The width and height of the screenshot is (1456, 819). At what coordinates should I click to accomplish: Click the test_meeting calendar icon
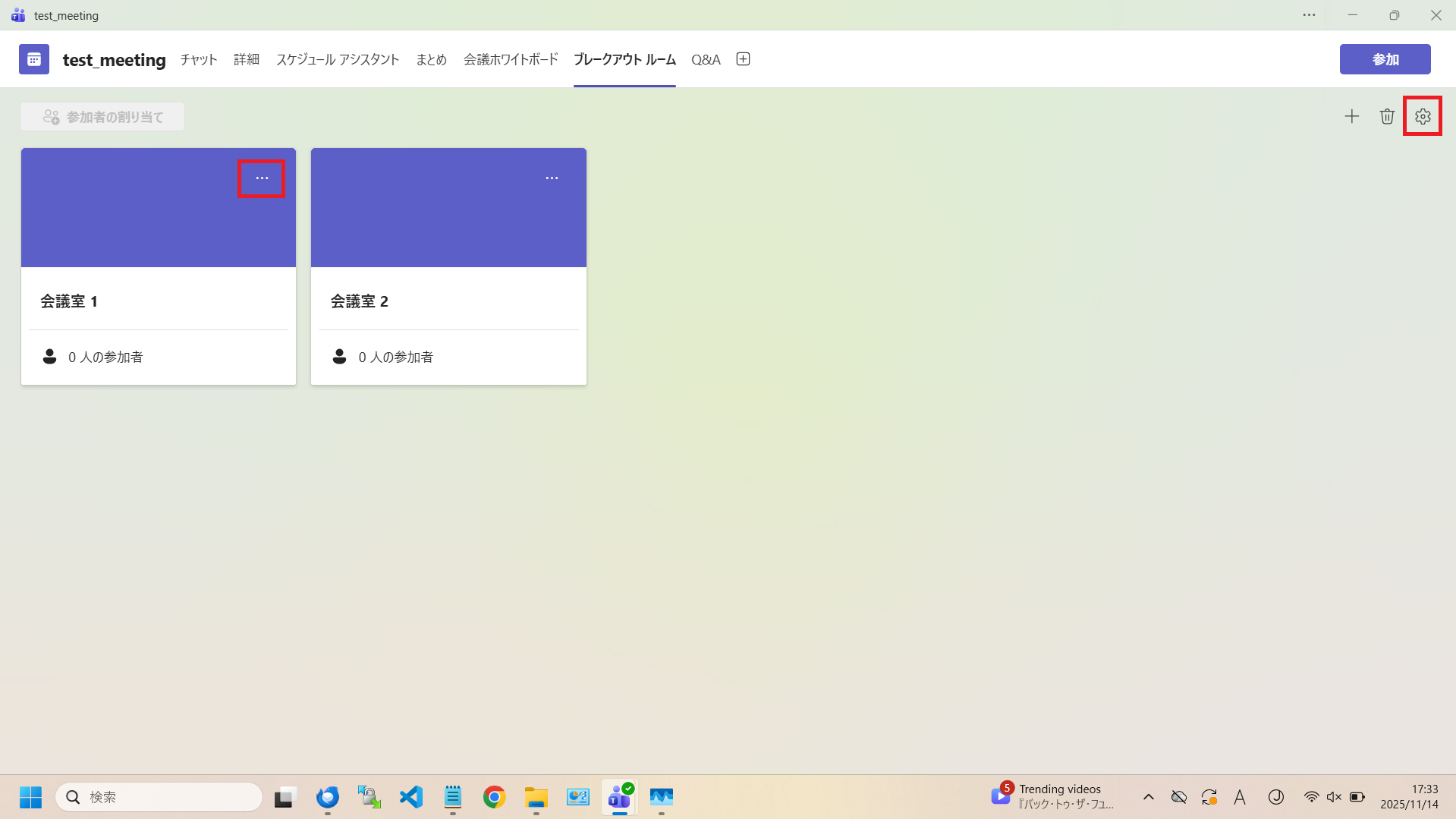click(x=34, y=59)
